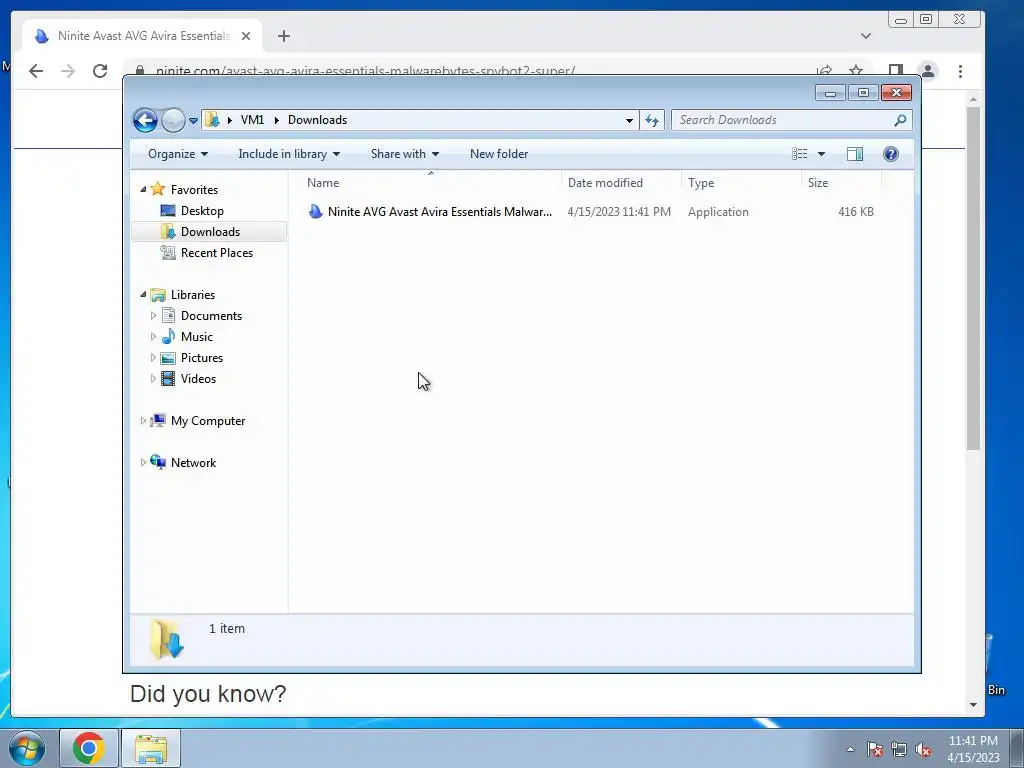Sort by Date modified column
The height and width of the screenshot is (768, 1024).
(x=621, y=183)
